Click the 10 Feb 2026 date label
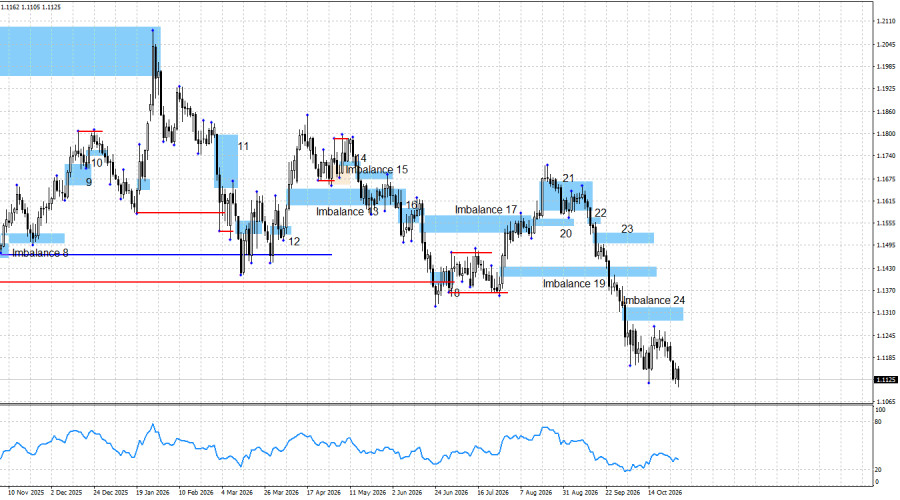 pyautogui.click(x=196, y=493)
